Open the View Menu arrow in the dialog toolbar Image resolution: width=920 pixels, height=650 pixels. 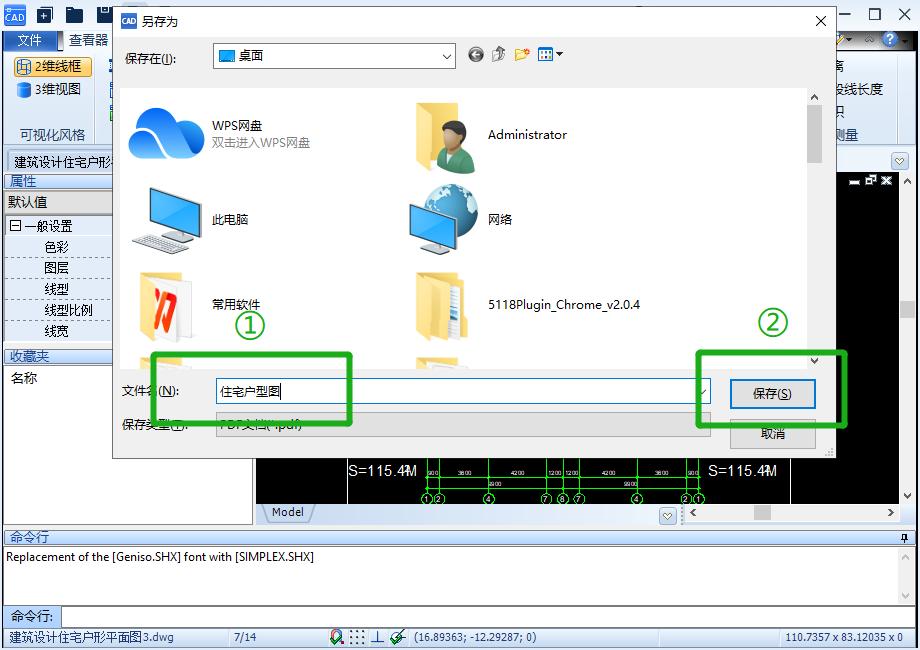[x=559, y=54]
